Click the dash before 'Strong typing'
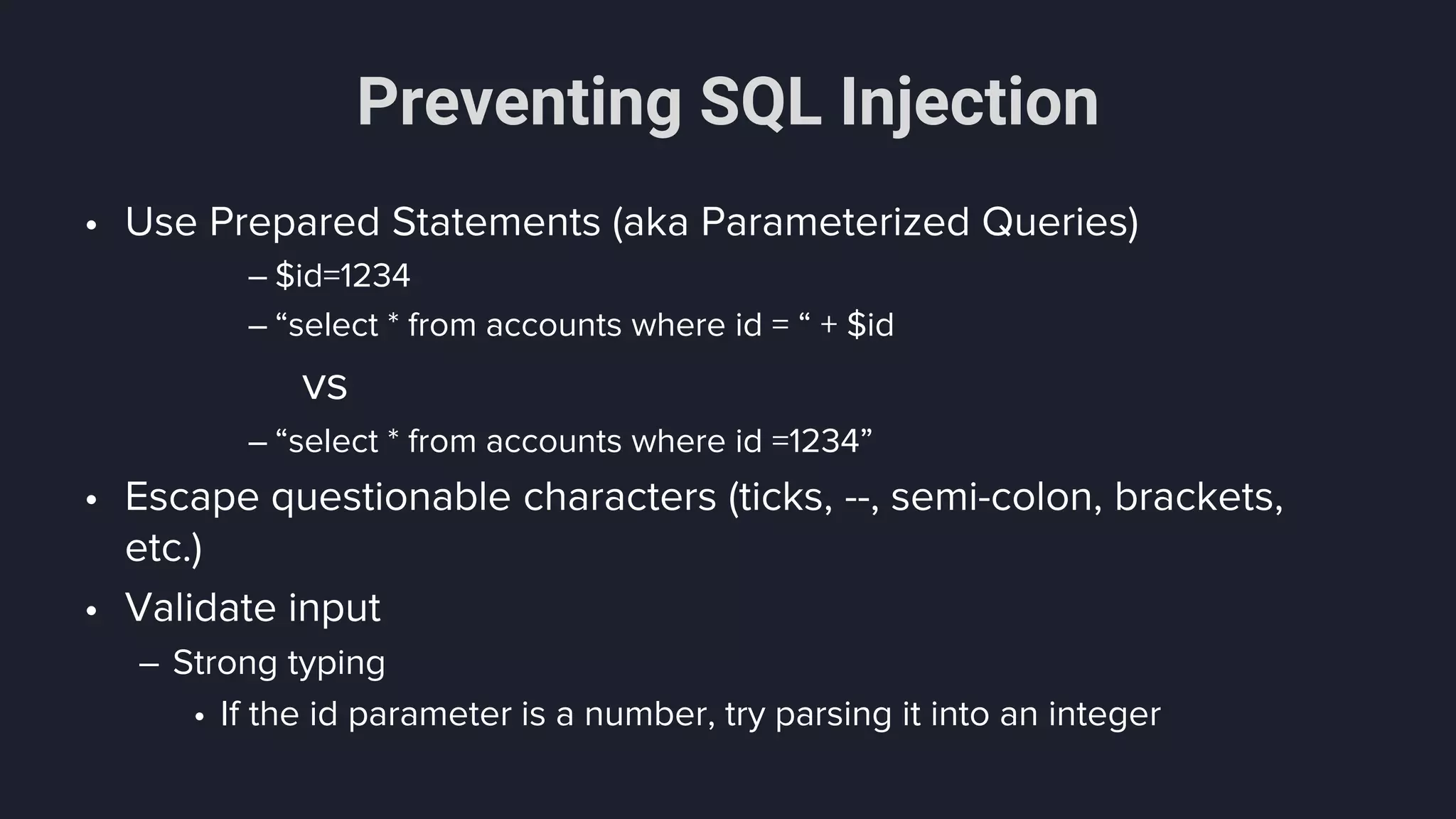The width and height of the screenshot is (1456, 819). click(x=149, y=665)
